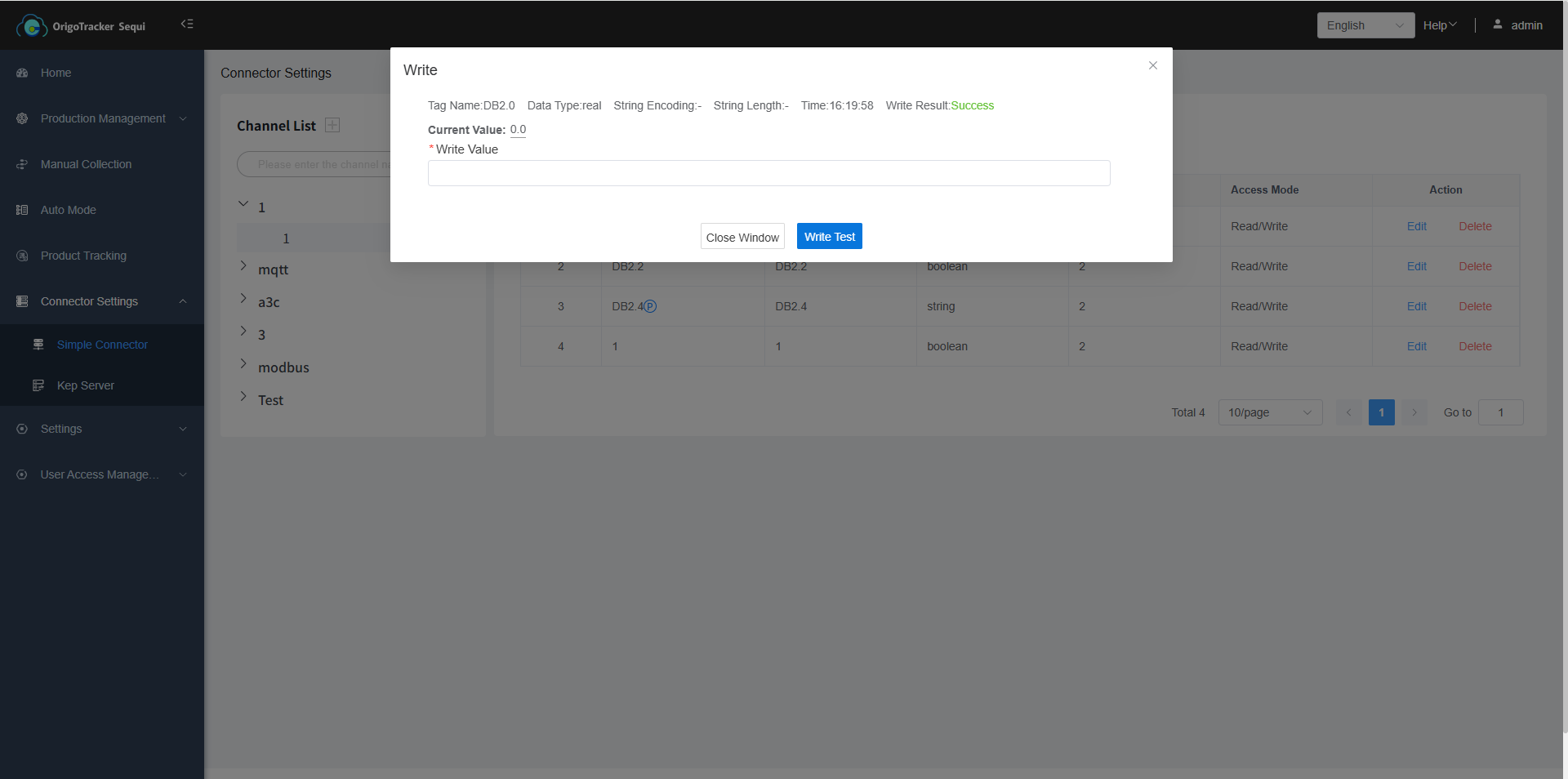Viewport: 1568px width, 779px height.
Task: Click the Auto Mode sidebar icon
Action: 22,210
